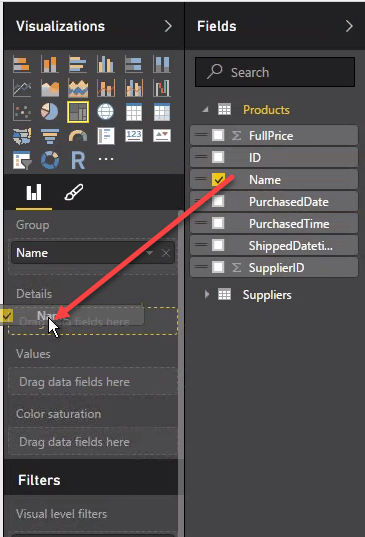Remove Name from the Group well
365x537 pixels.
pyautogui.click(x=166, y=253)
